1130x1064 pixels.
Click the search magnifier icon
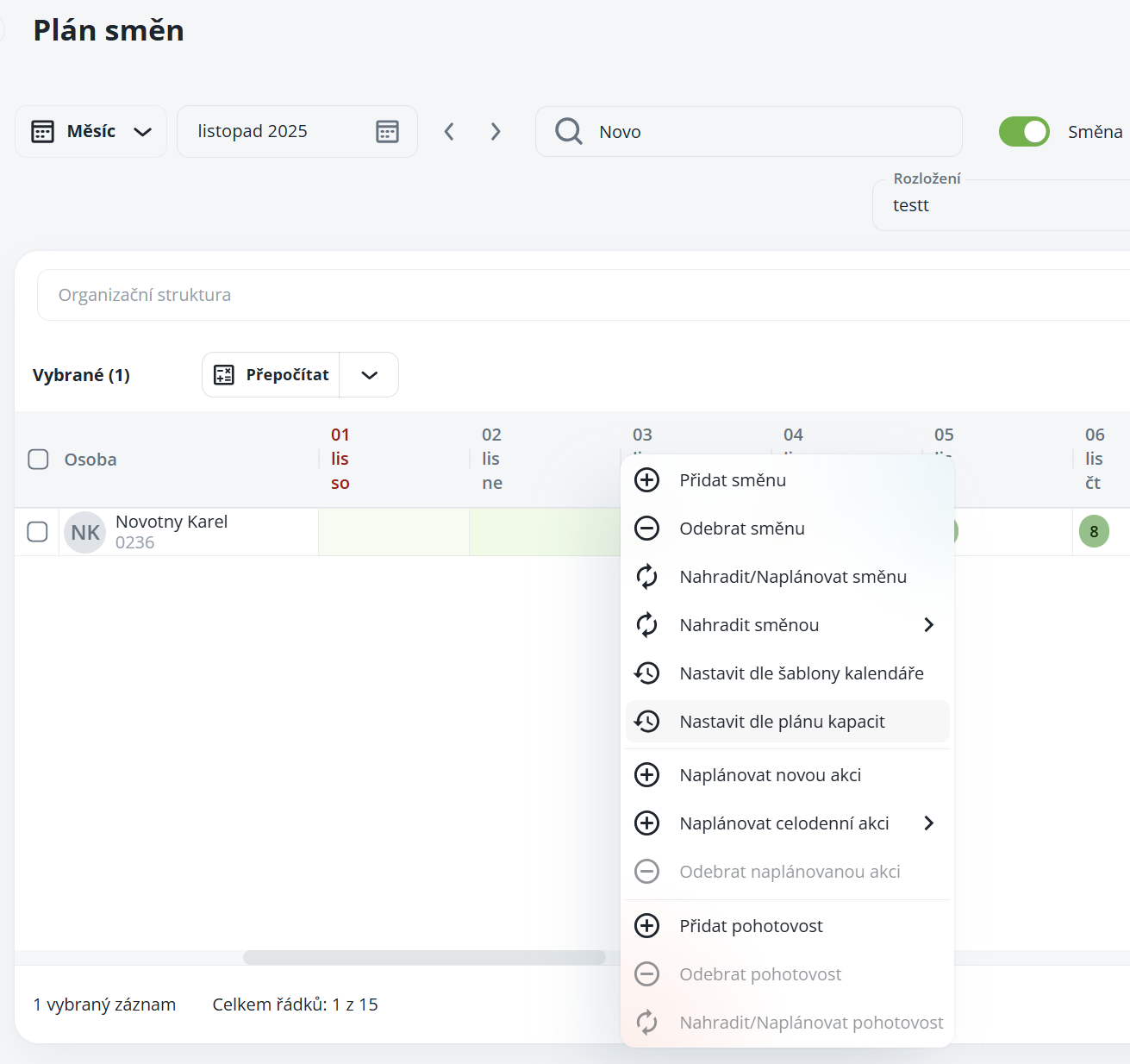[569, 131]
